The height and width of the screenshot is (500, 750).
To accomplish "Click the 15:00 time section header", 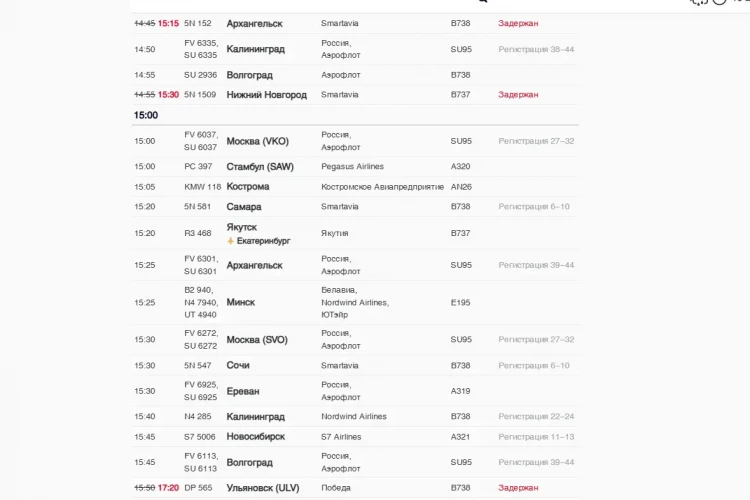I will coord(146,115).
